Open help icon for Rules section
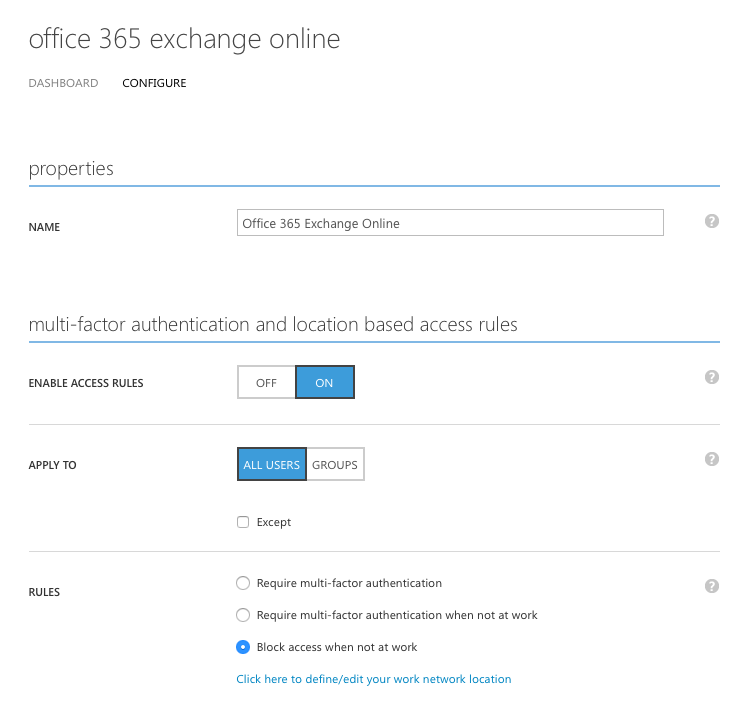Image resolution: width=749 pixels, height=710 pixels. point(712,586)
